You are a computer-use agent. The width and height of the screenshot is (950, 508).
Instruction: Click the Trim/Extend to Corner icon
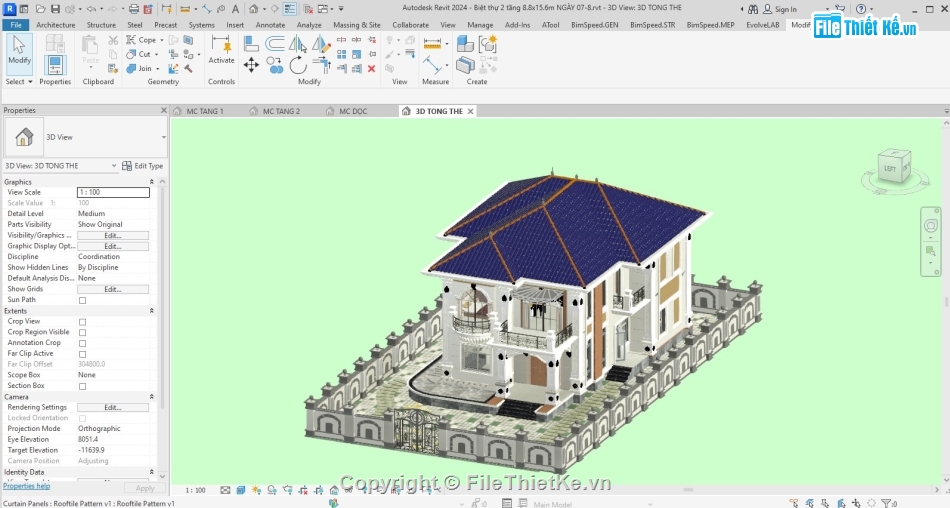tap(321, 65)
